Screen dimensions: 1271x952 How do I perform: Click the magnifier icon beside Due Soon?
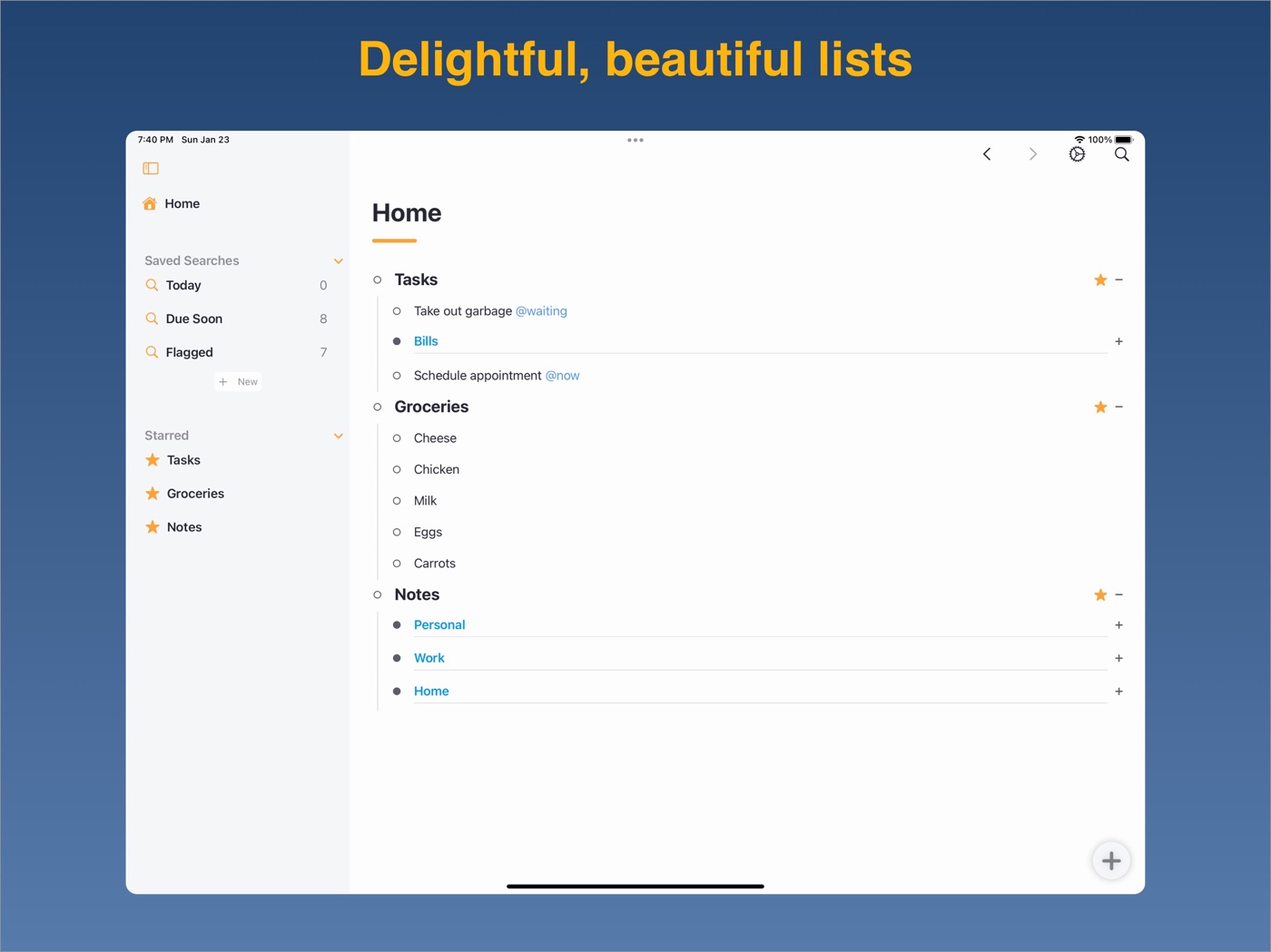click(152, 319)
